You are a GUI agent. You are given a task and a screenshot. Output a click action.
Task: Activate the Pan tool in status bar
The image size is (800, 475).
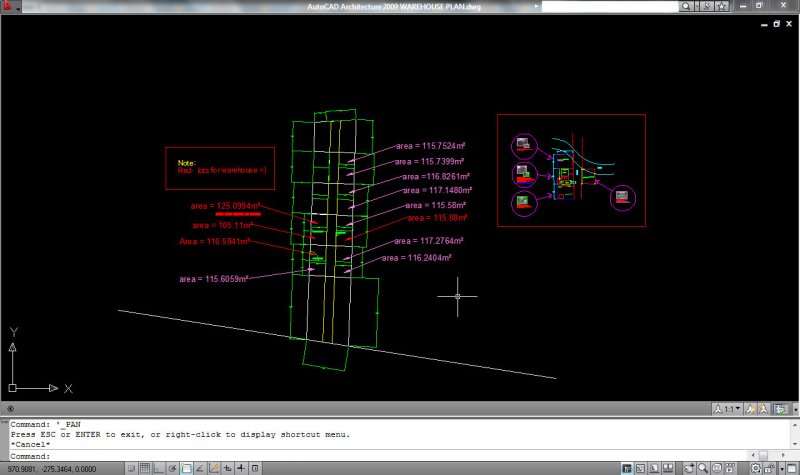(689, 468)
